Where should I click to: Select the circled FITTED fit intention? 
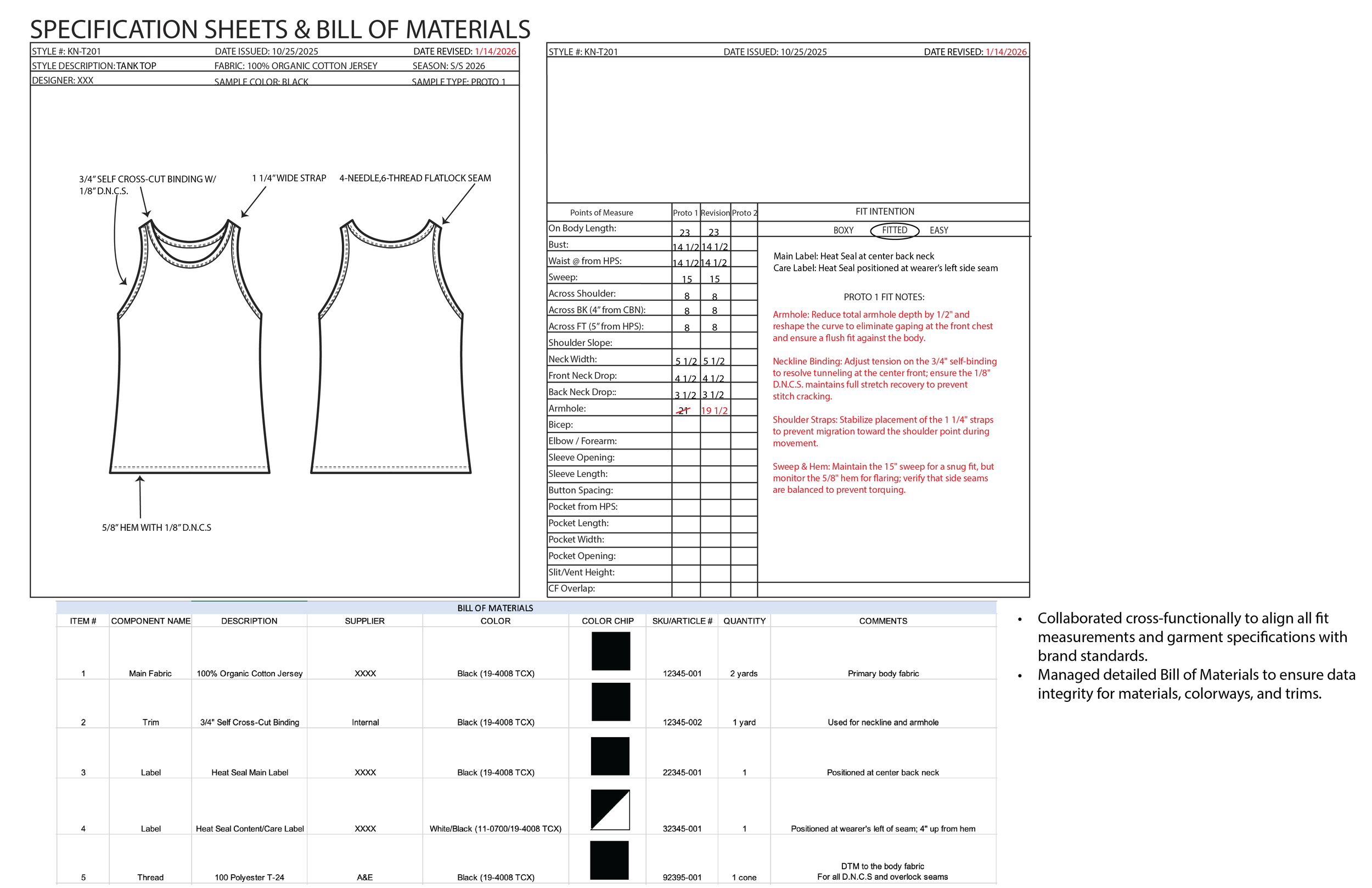point(894,230)
